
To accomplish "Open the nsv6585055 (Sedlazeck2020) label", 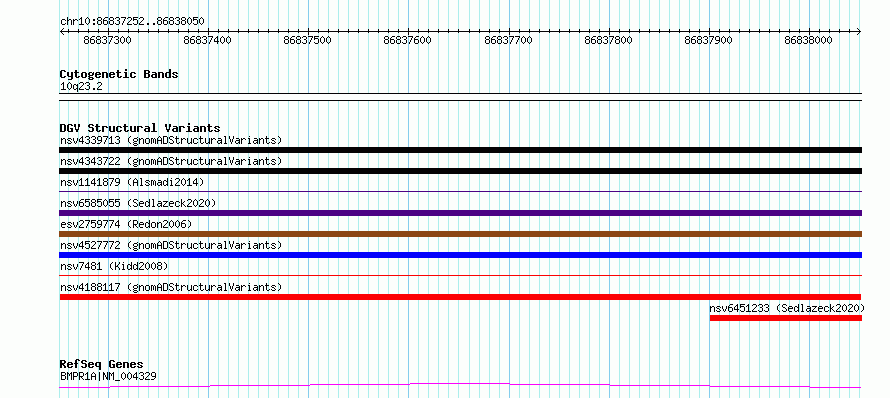I will (138, 203).
